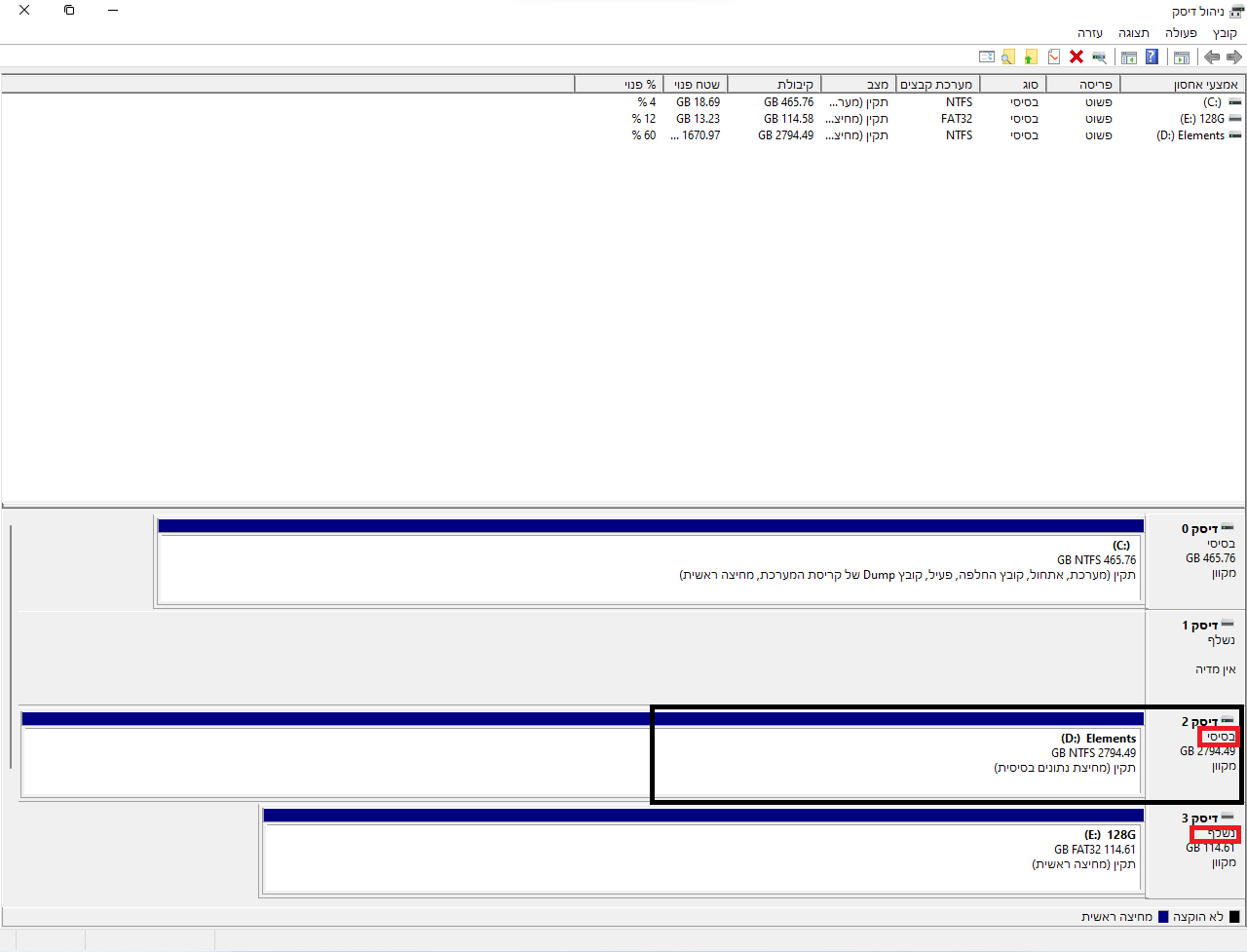The width and height of the screenshot is (1247, 952).
Task: Click the Disk Management icon in the title bar
Action: click(x=1236, y=11)
